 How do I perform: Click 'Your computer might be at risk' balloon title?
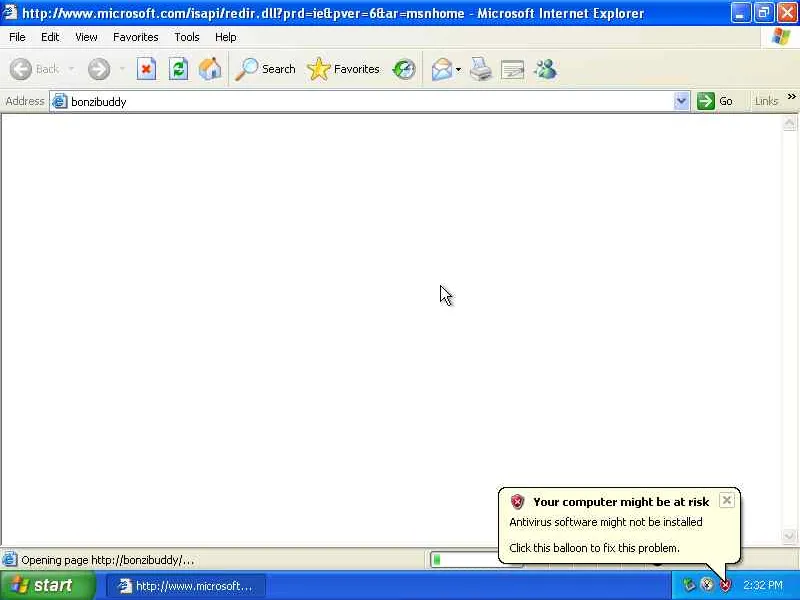(621, 502)
